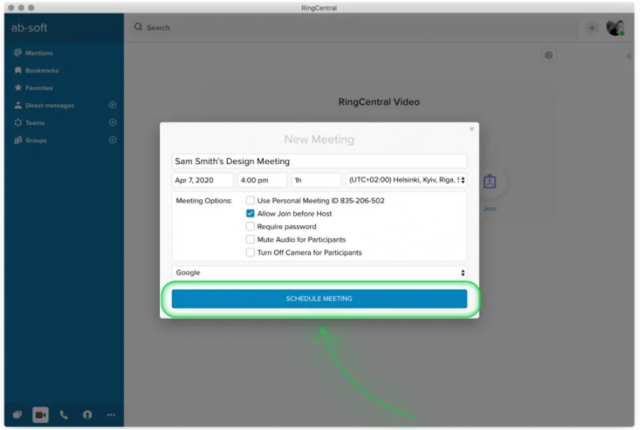Image resolution: width=640 pixels, height=430 pixels.
Task: Check Mute Audio for Participants
Action: 250,239
